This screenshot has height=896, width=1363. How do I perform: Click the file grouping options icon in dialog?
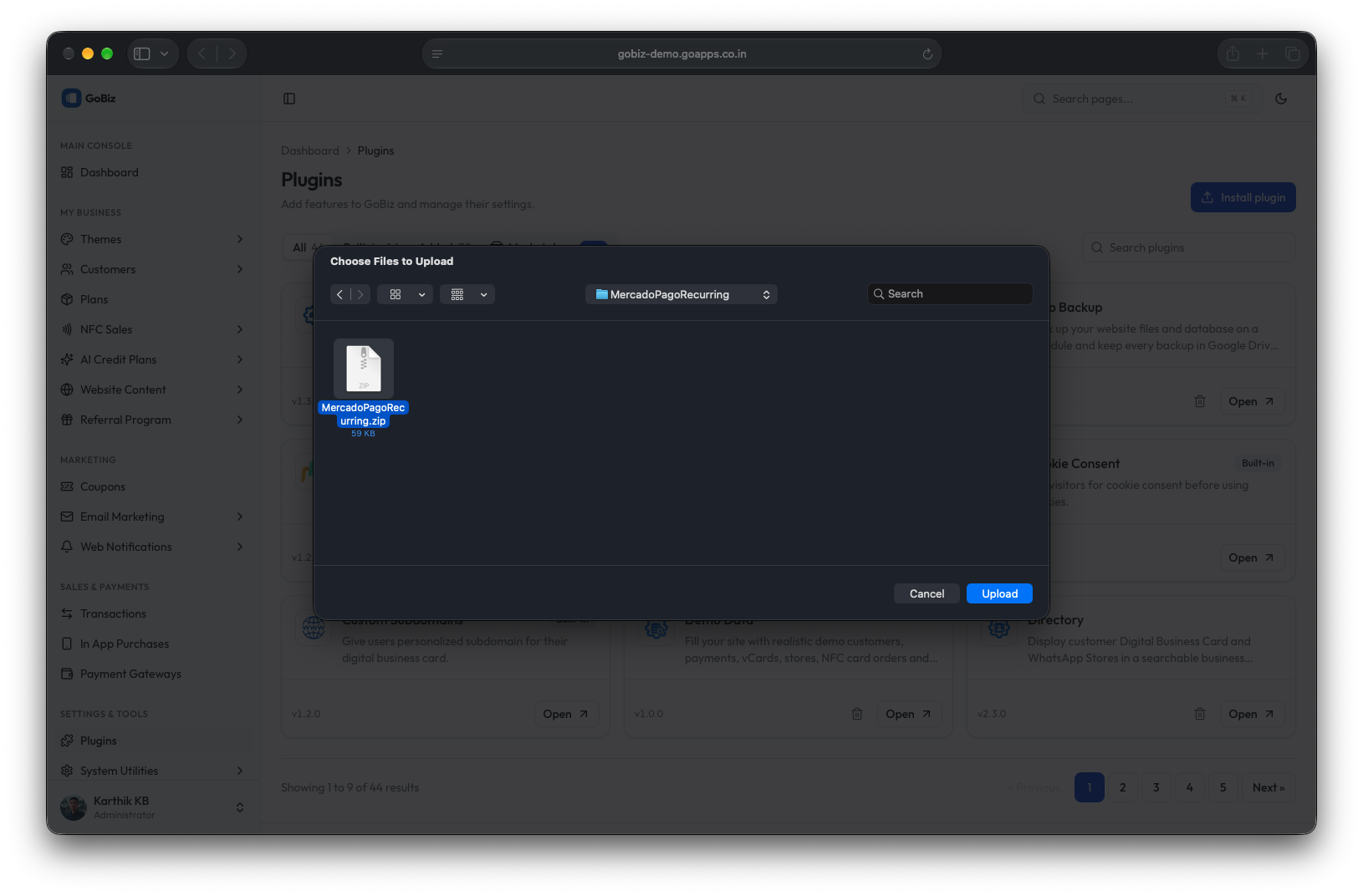[457, 294]
